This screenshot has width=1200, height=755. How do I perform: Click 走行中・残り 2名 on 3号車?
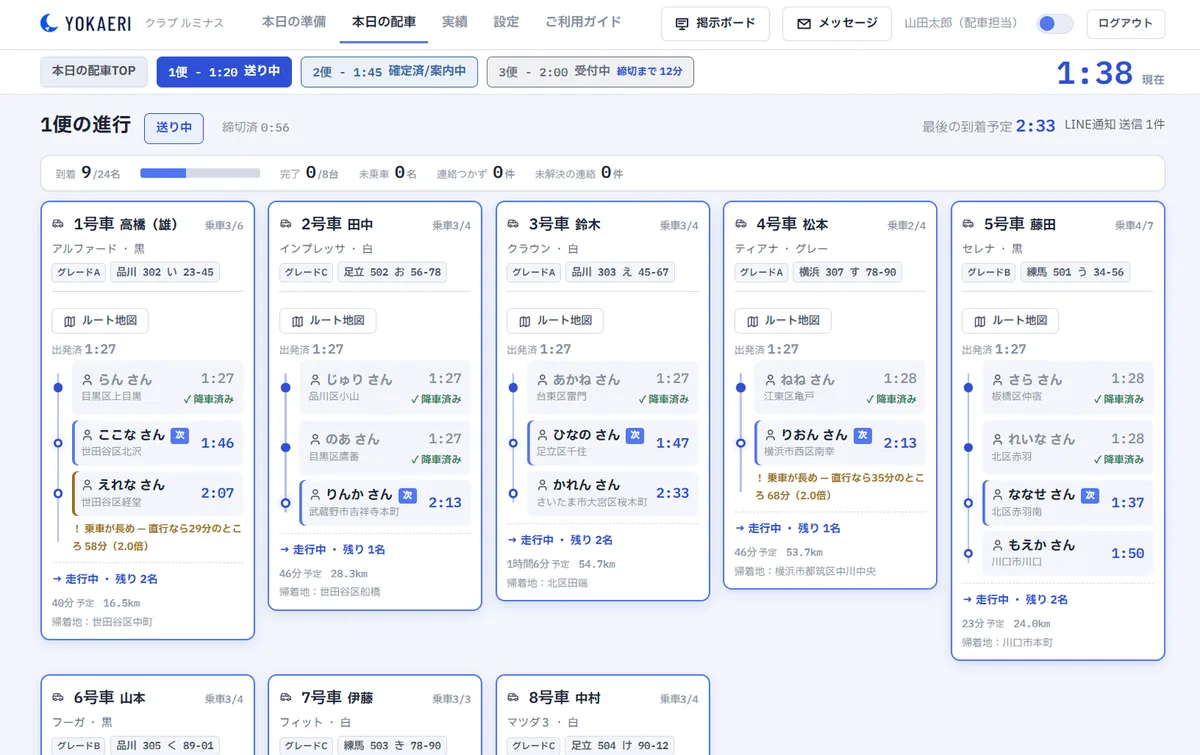pos(560,539)
